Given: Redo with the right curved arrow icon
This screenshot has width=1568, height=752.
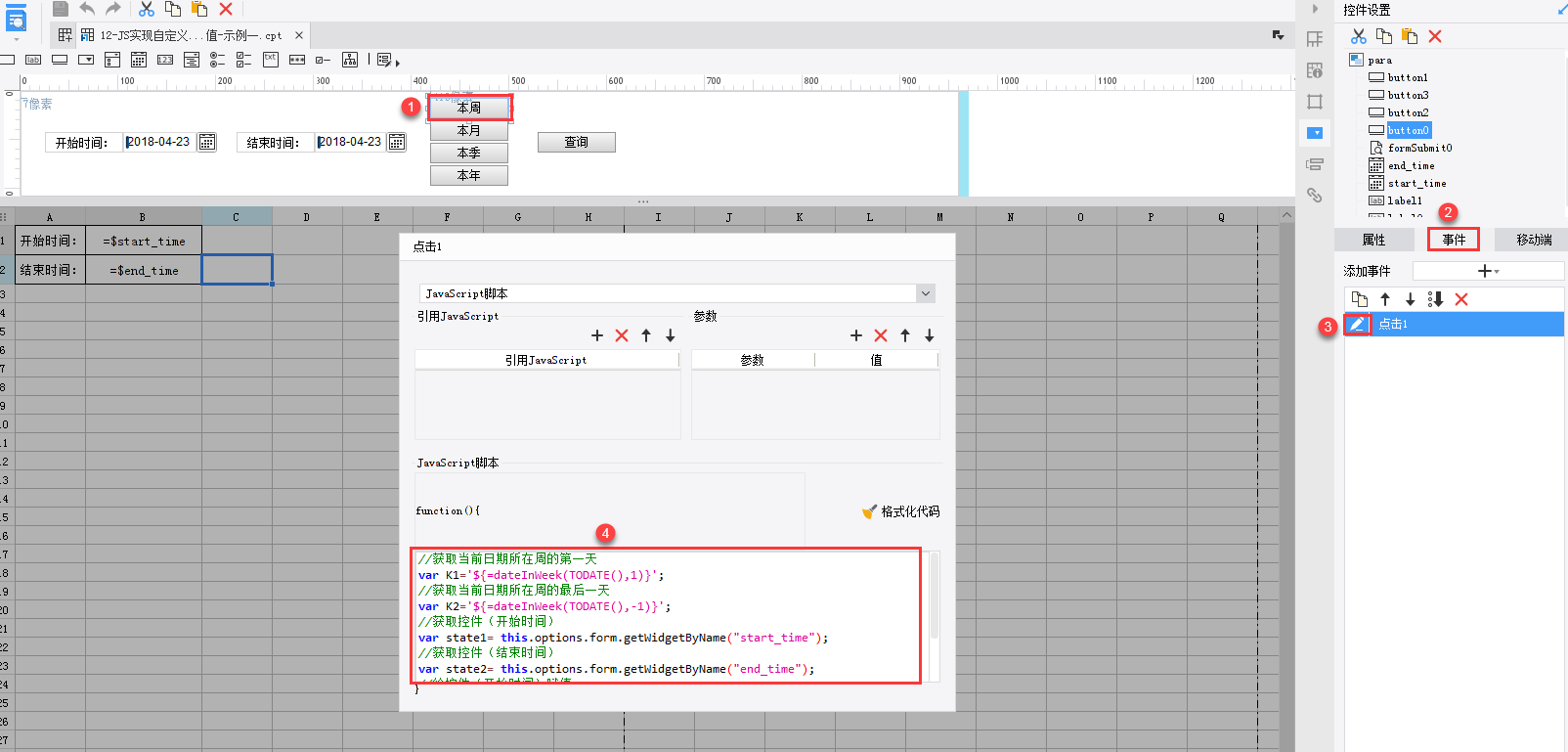Looking at the screenshot, I should click(x=113, y=9).
